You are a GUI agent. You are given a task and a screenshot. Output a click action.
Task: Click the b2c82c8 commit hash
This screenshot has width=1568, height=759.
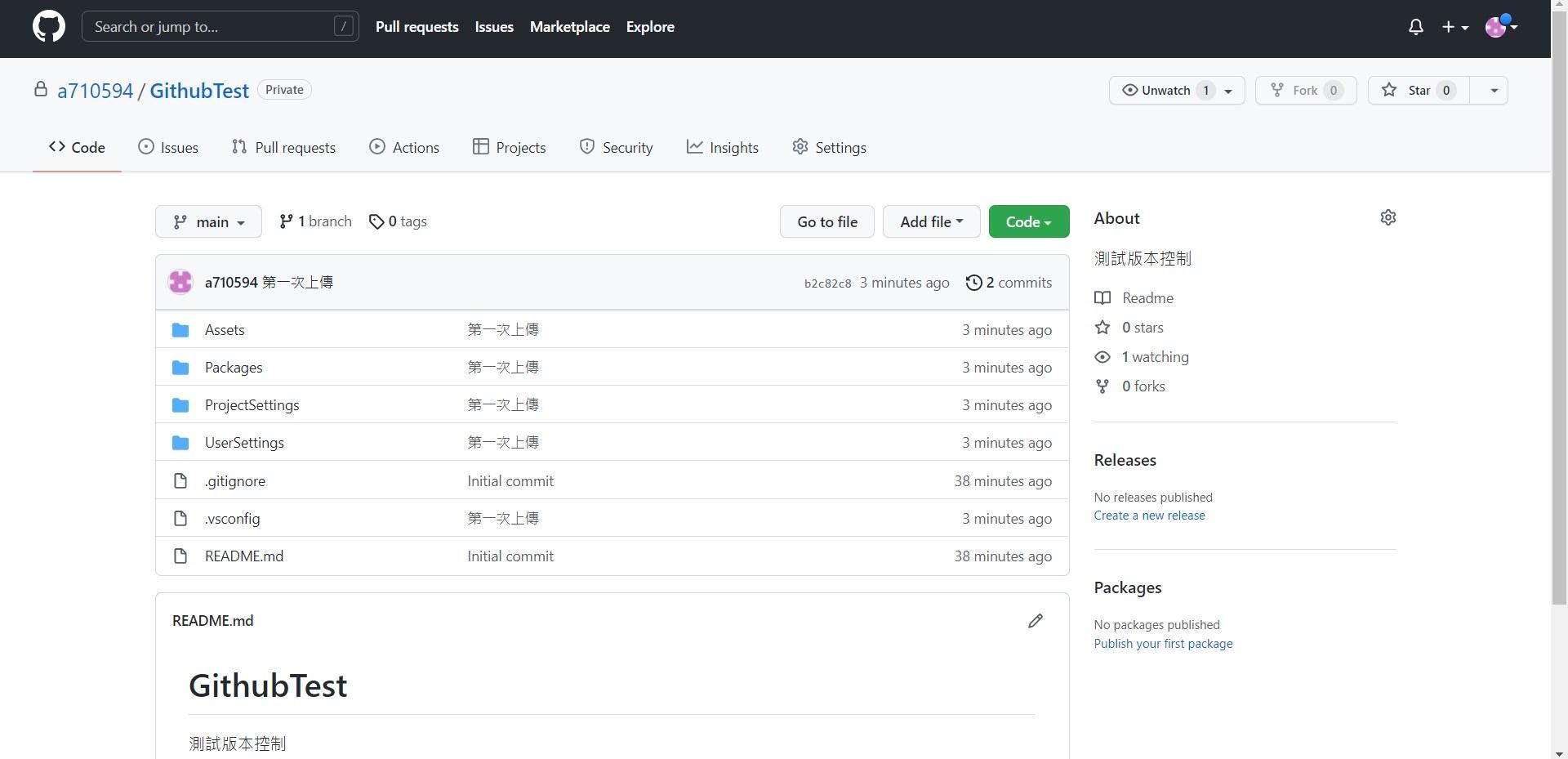click(827, 284)
